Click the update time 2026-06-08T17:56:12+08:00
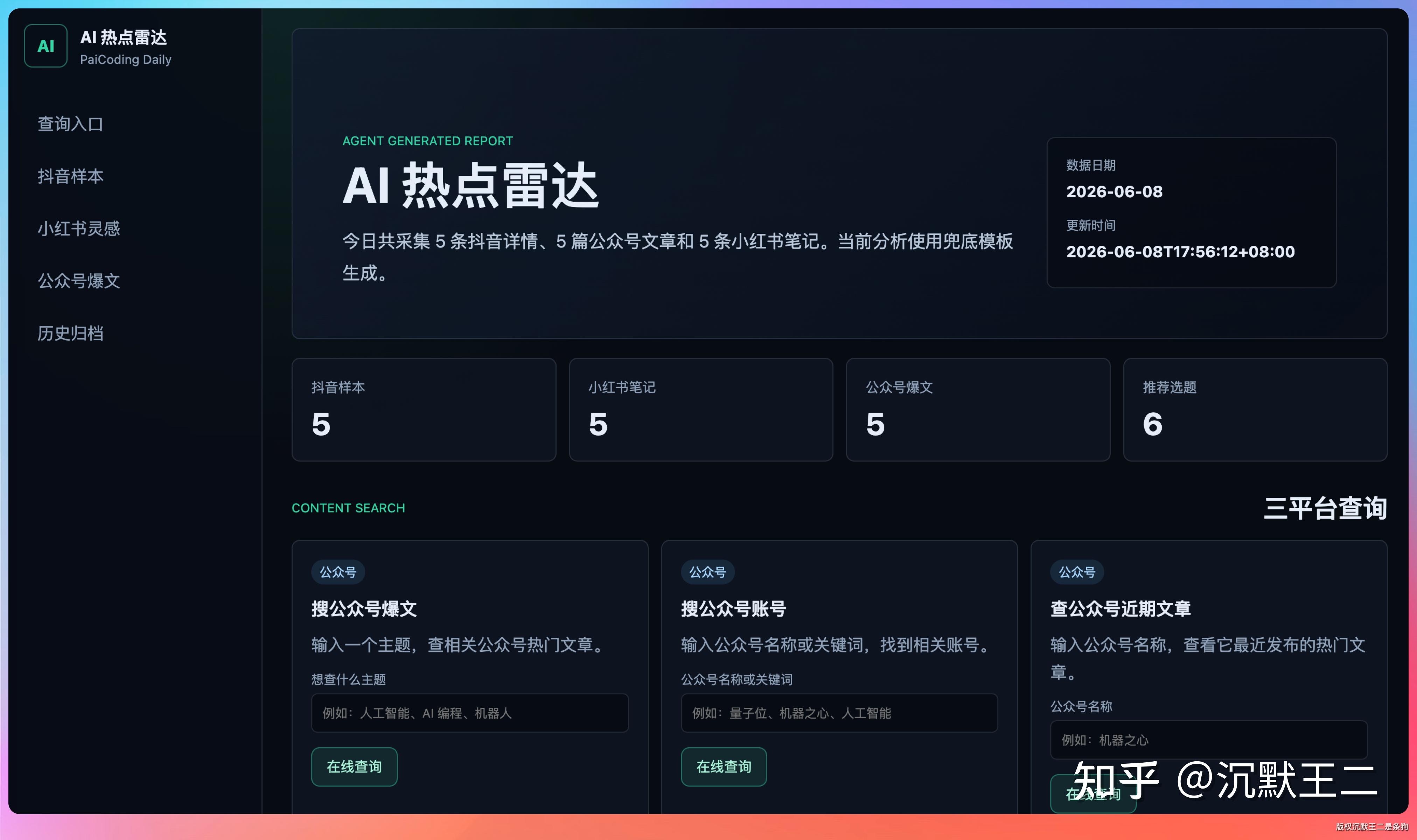 1180,252
